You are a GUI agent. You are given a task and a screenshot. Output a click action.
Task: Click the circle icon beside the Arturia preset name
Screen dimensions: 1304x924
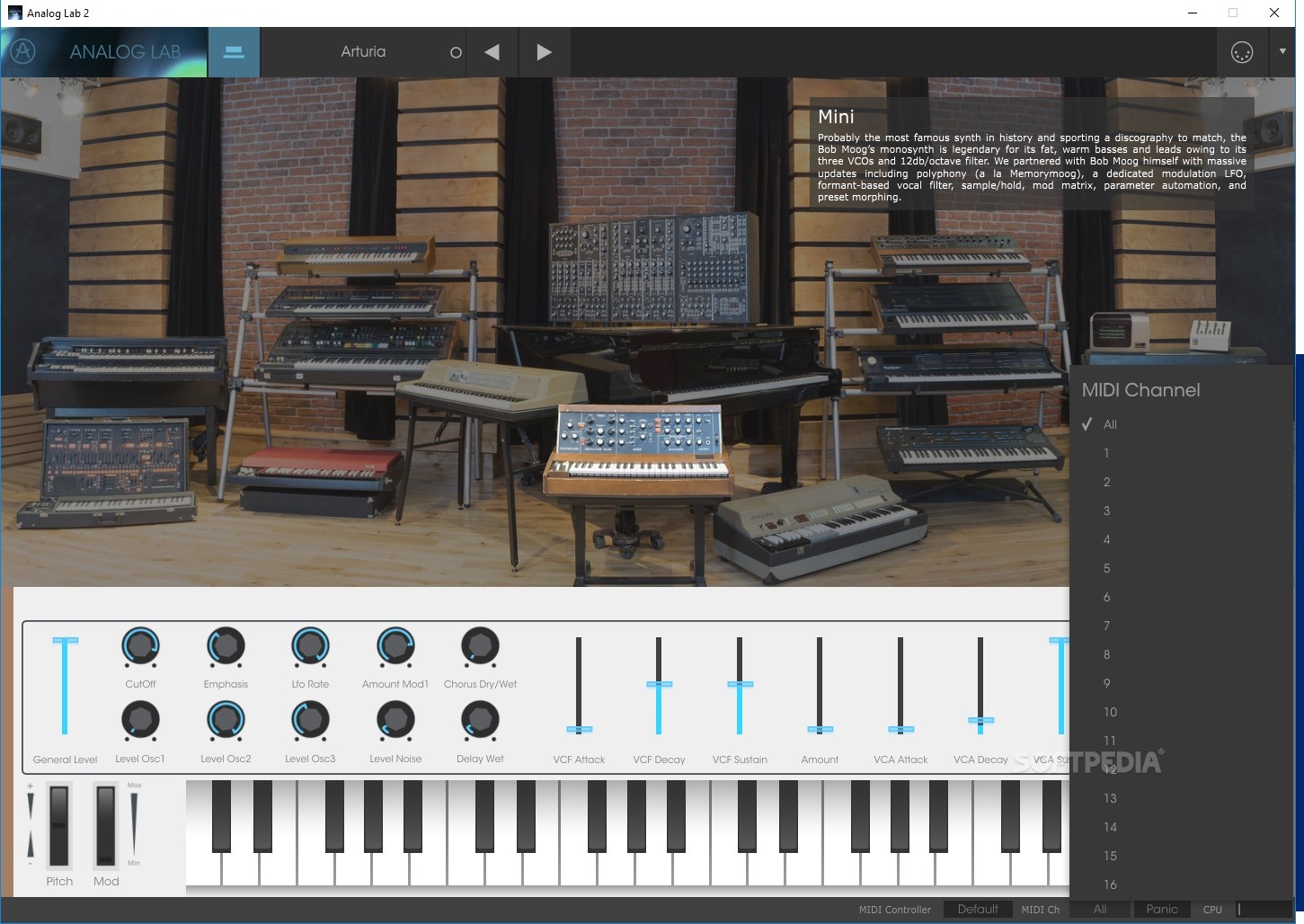456,53
